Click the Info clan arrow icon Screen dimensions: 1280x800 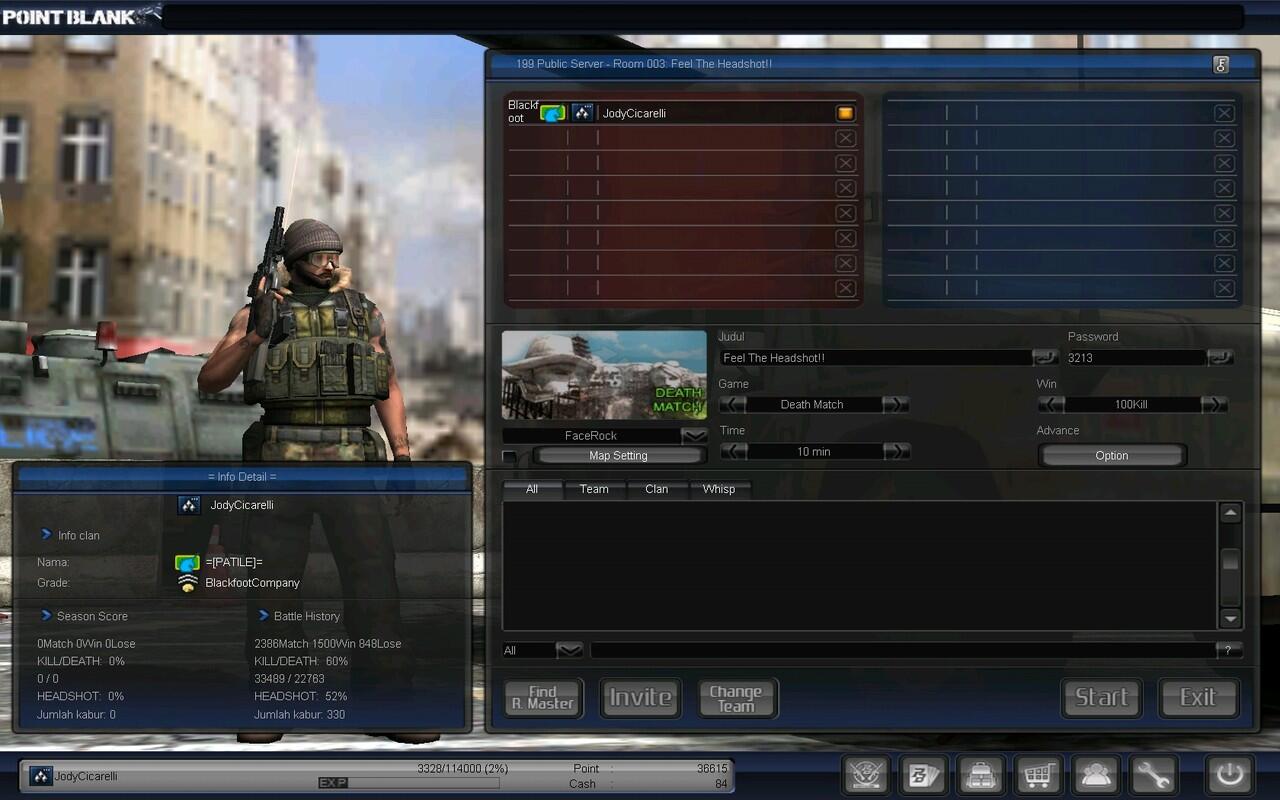(46, 535)
